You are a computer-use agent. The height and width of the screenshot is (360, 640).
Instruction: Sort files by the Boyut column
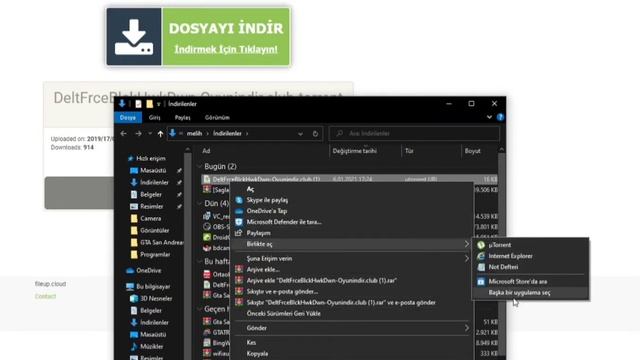point(472,151)
